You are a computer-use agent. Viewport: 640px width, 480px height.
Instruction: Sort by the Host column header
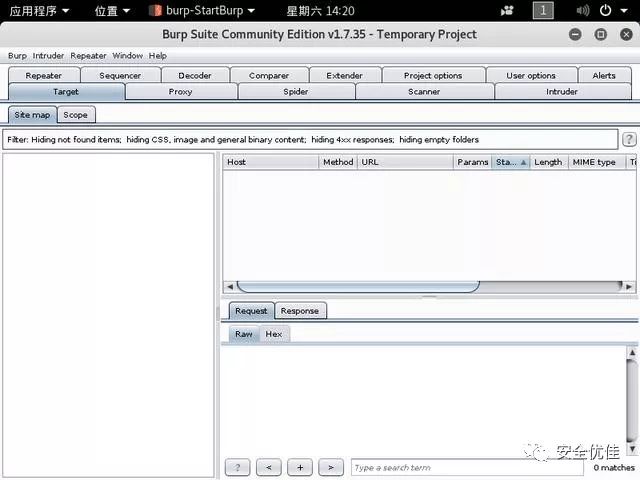pyautogui.click(x=271, y=162)
